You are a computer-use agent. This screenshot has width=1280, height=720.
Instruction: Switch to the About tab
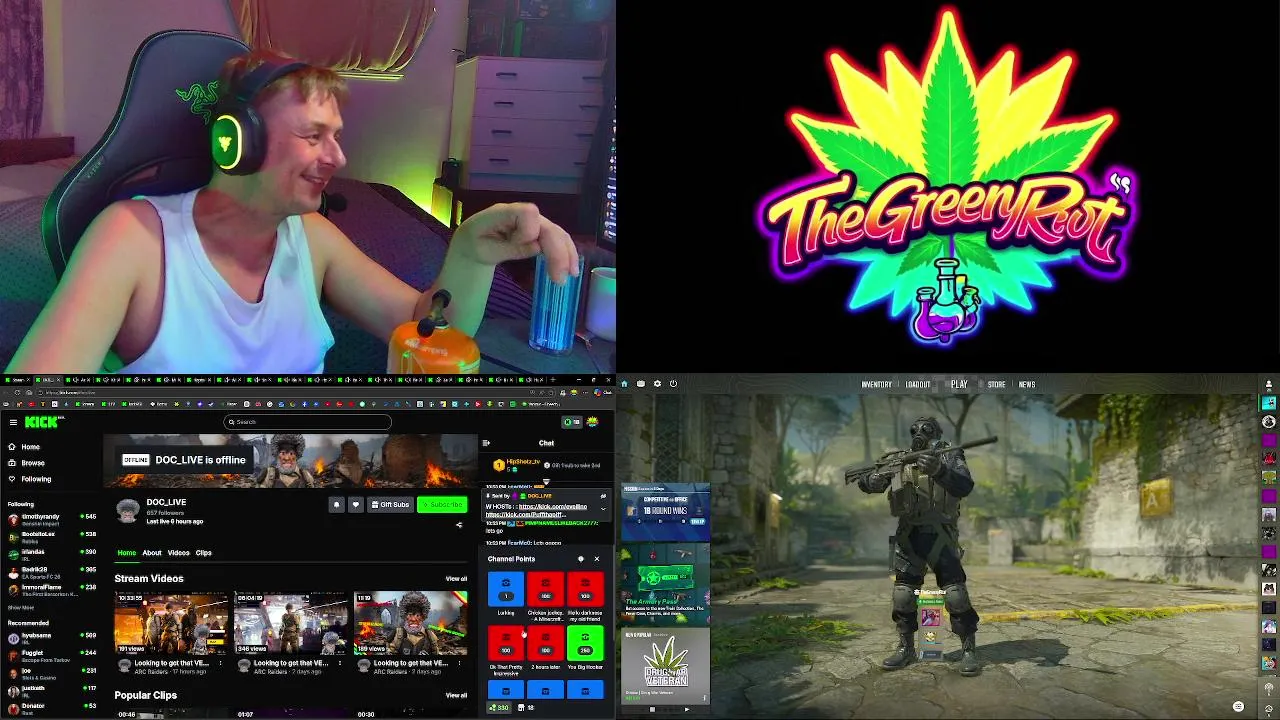(x=151, y=553)
